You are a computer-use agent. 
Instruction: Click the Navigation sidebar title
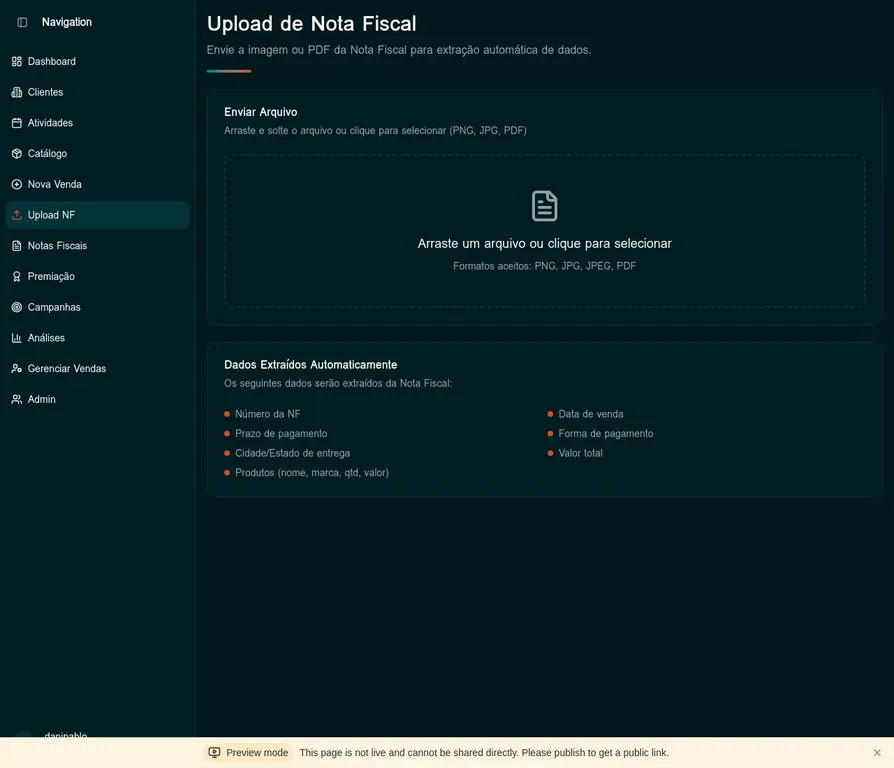67,22
